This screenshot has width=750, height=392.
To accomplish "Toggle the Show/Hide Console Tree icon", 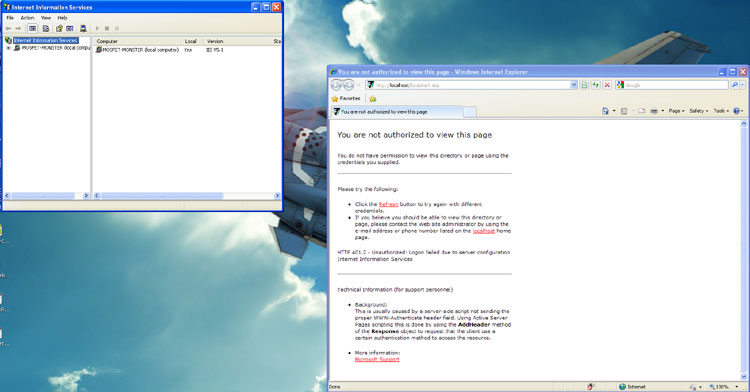I will click(x=32, y=29).
